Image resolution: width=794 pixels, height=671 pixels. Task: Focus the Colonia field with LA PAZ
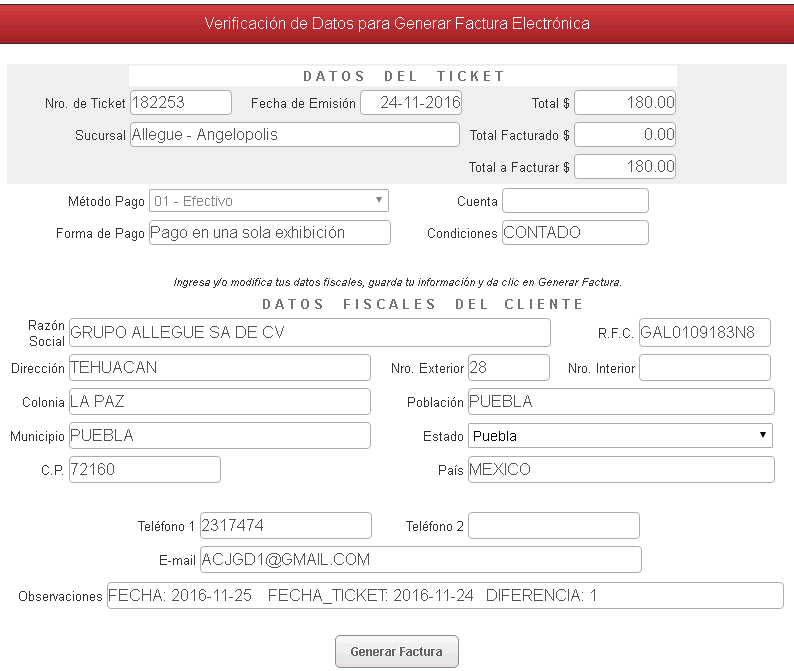219,402
